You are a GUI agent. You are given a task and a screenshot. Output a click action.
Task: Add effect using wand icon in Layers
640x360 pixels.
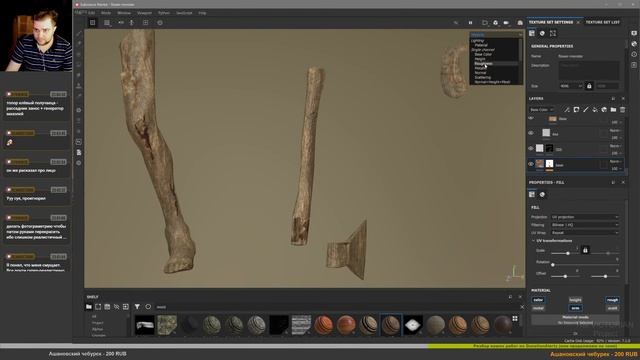pyautogui.click(x=567, y=109)
